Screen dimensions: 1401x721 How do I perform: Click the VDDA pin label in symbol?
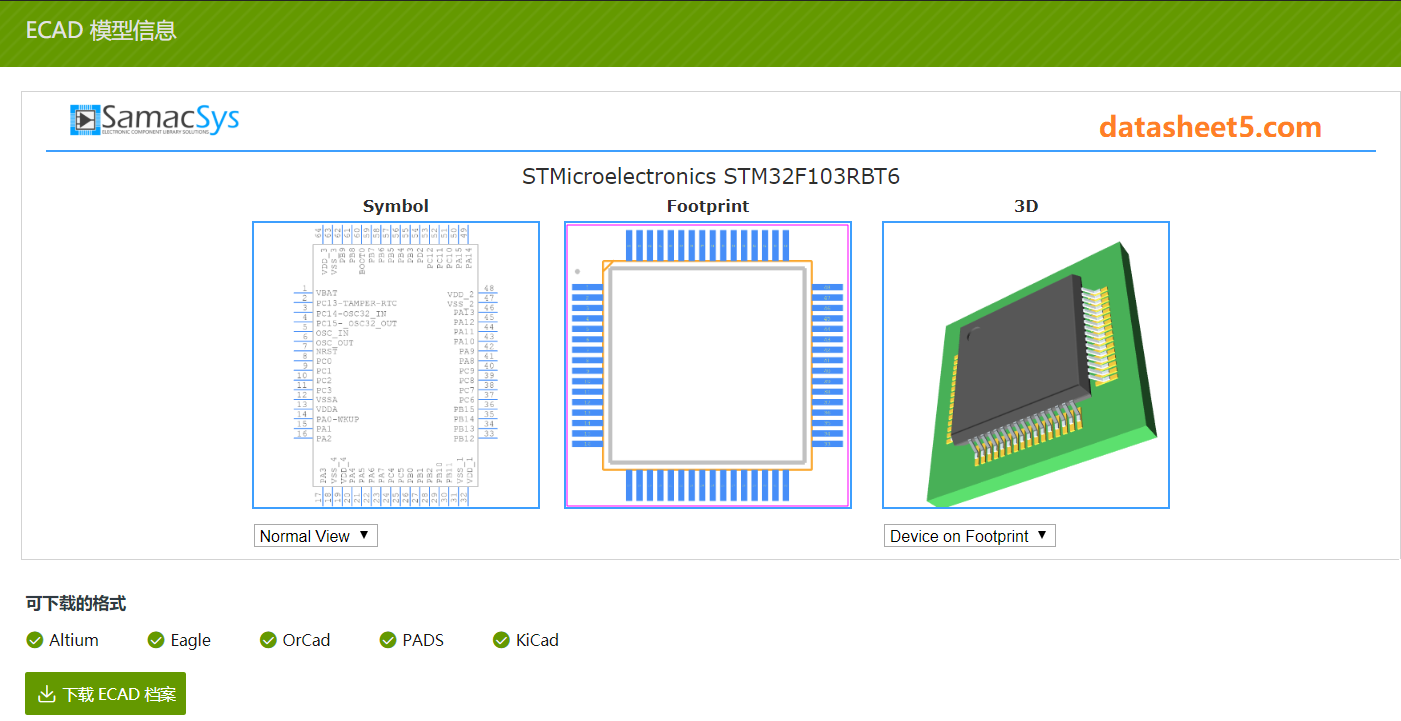[x=326, y=409]
